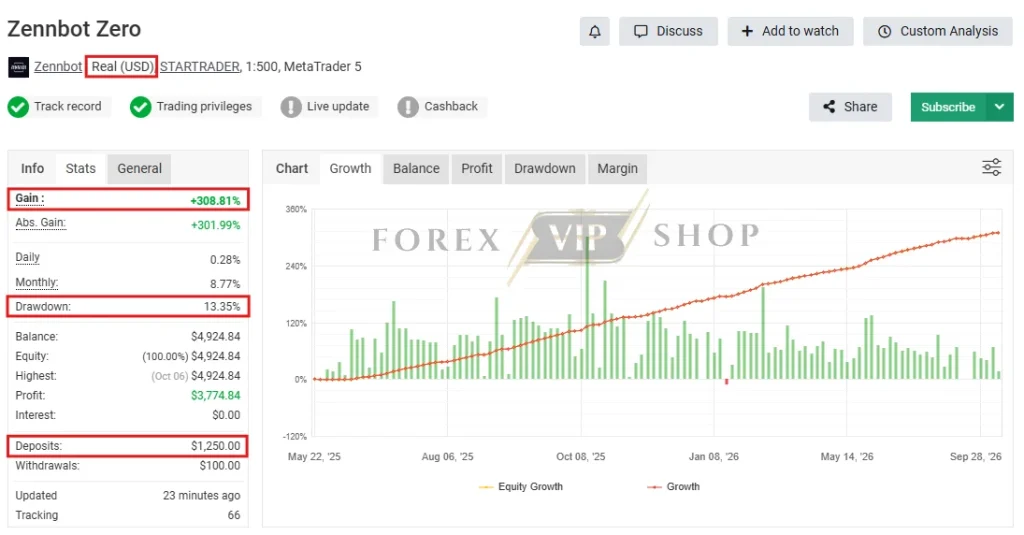Click the Live update warning icon
Viewport: 1024px width, 535px height.
[291, 107]
